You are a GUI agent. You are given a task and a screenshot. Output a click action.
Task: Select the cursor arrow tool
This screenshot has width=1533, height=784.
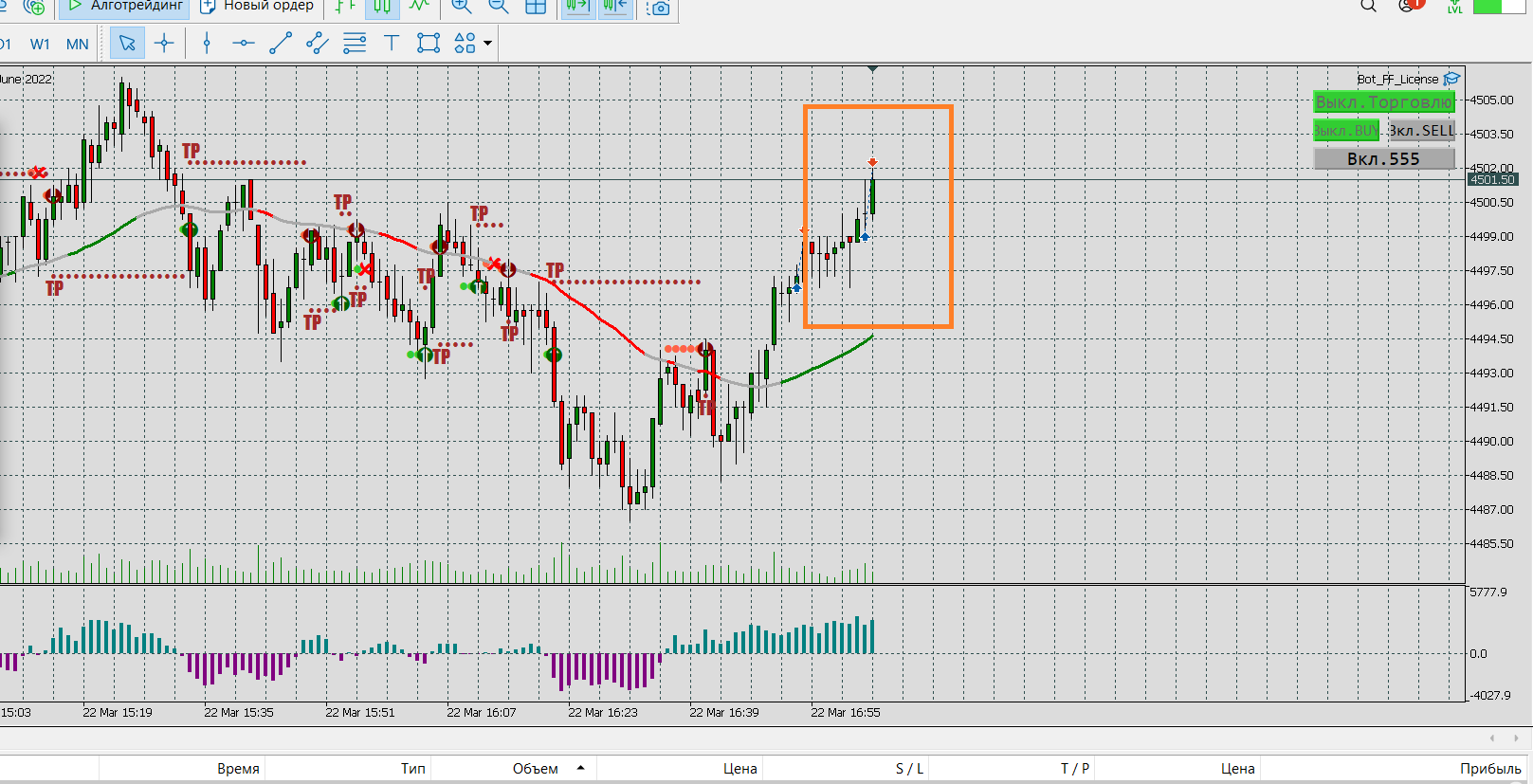pos(127,43)
